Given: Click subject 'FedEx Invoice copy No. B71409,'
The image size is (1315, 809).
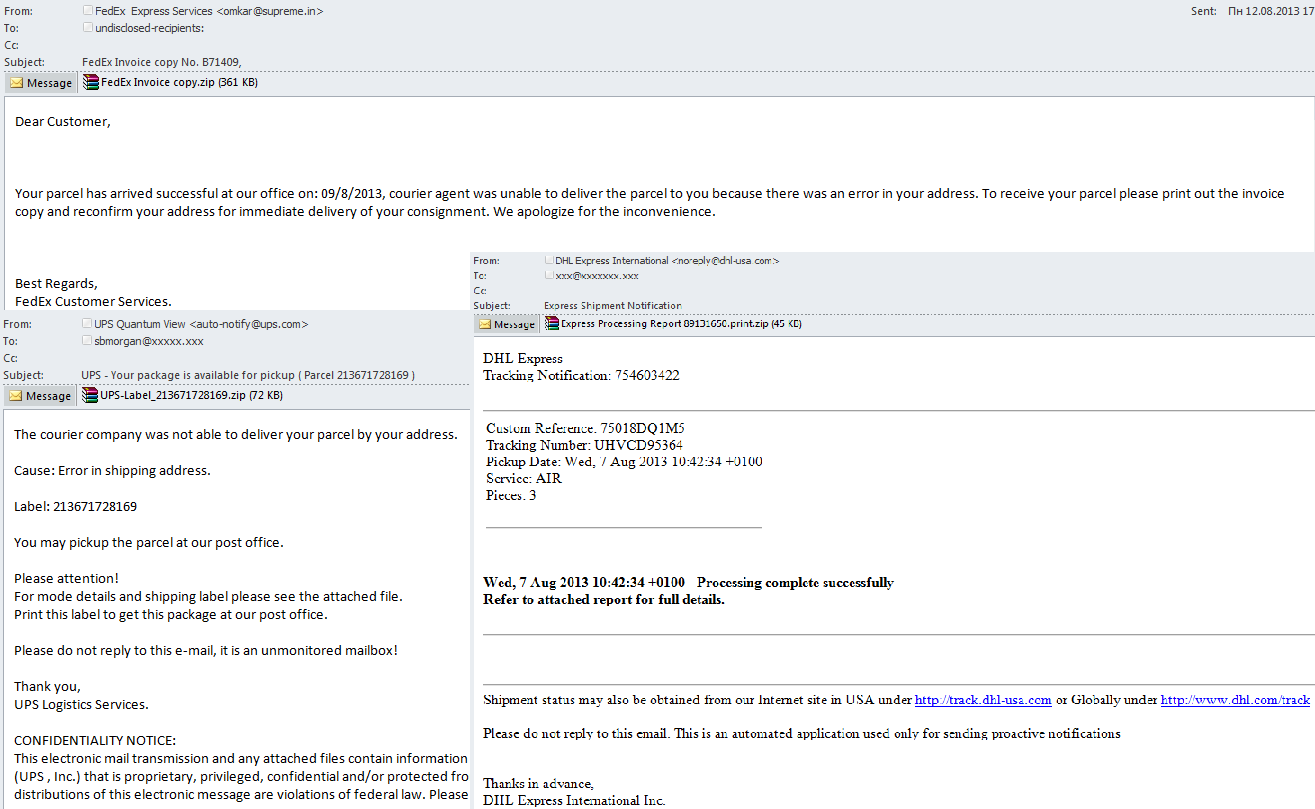Looking at the screenshot, I should point(161,62).
